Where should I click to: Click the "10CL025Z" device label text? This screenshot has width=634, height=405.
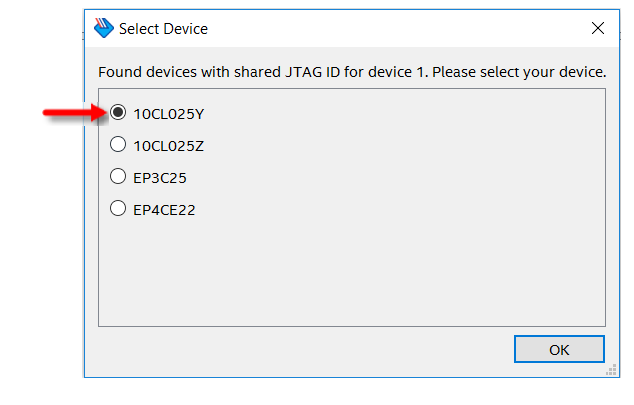(x=168, y=146)
